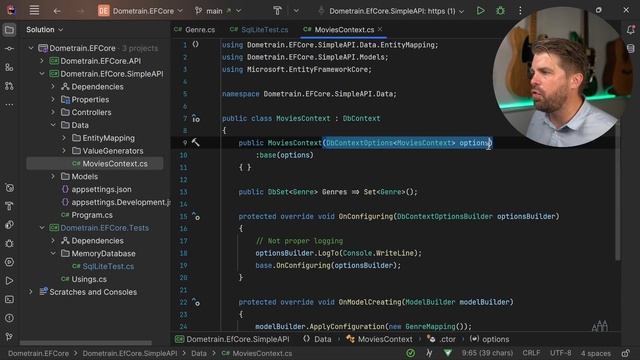The height and width of the screenshot is (360, 640).
Task: Open the Debug tool window icon in left bar
Action: point(9,243)
